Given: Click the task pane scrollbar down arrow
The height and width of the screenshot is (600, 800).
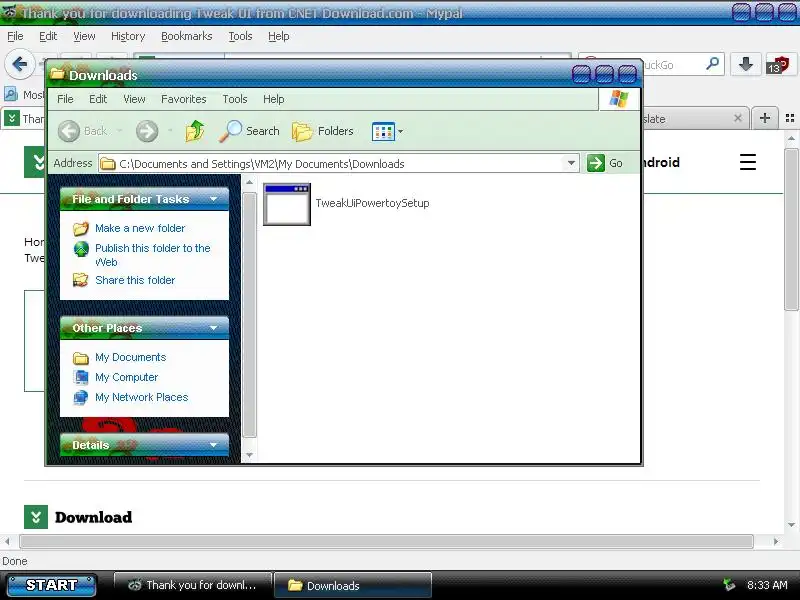Looking at the screenshot, I should pyautogui.click(x=249, y=455).
